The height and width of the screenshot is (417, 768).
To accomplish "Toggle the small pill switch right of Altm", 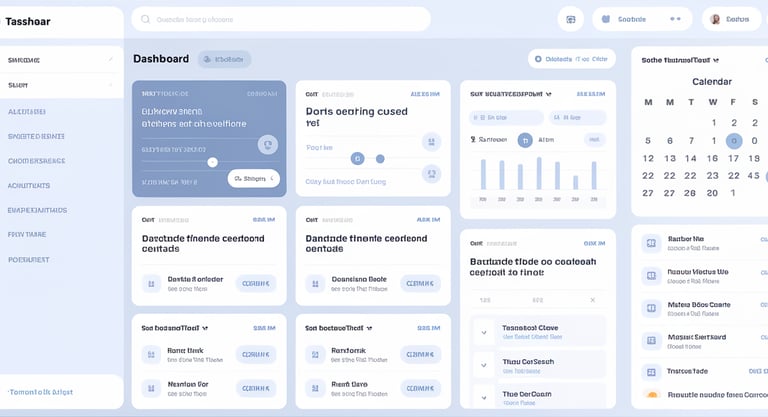I will point(594,140).
